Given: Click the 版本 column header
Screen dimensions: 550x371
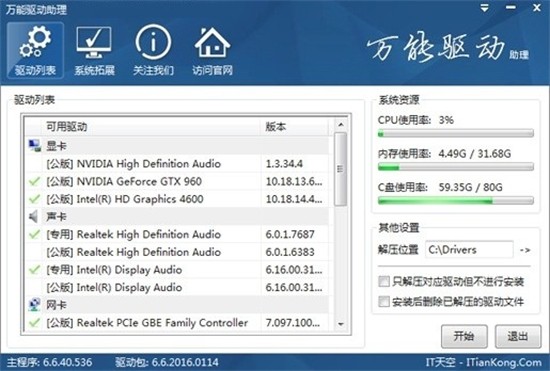Looking at the screenshot, I should 295,127.
